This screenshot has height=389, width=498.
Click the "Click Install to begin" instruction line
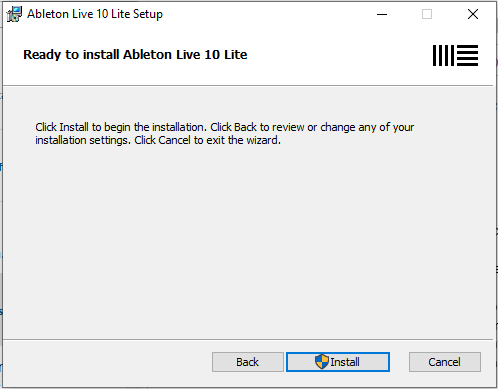[224, 127]
